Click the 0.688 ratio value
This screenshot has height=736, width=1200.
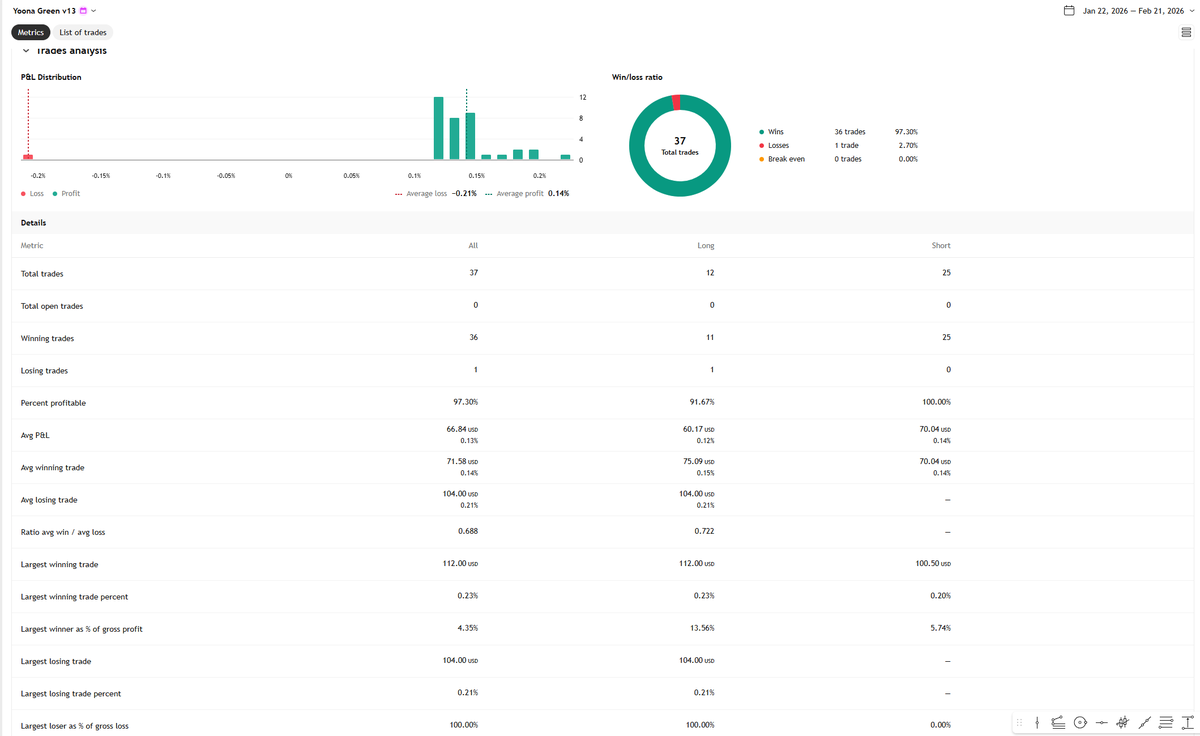[x=467, y=531]
